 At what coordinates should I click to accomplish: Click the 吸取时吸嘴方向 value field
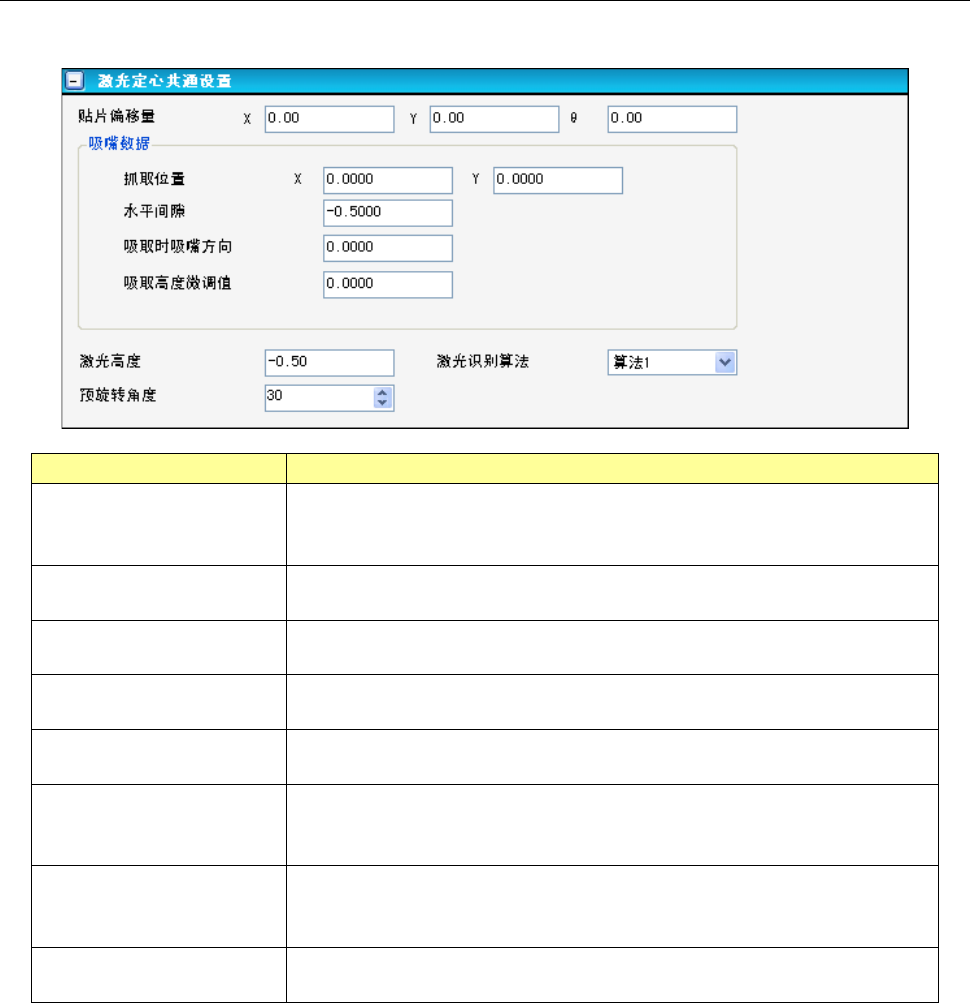point(388,248)
